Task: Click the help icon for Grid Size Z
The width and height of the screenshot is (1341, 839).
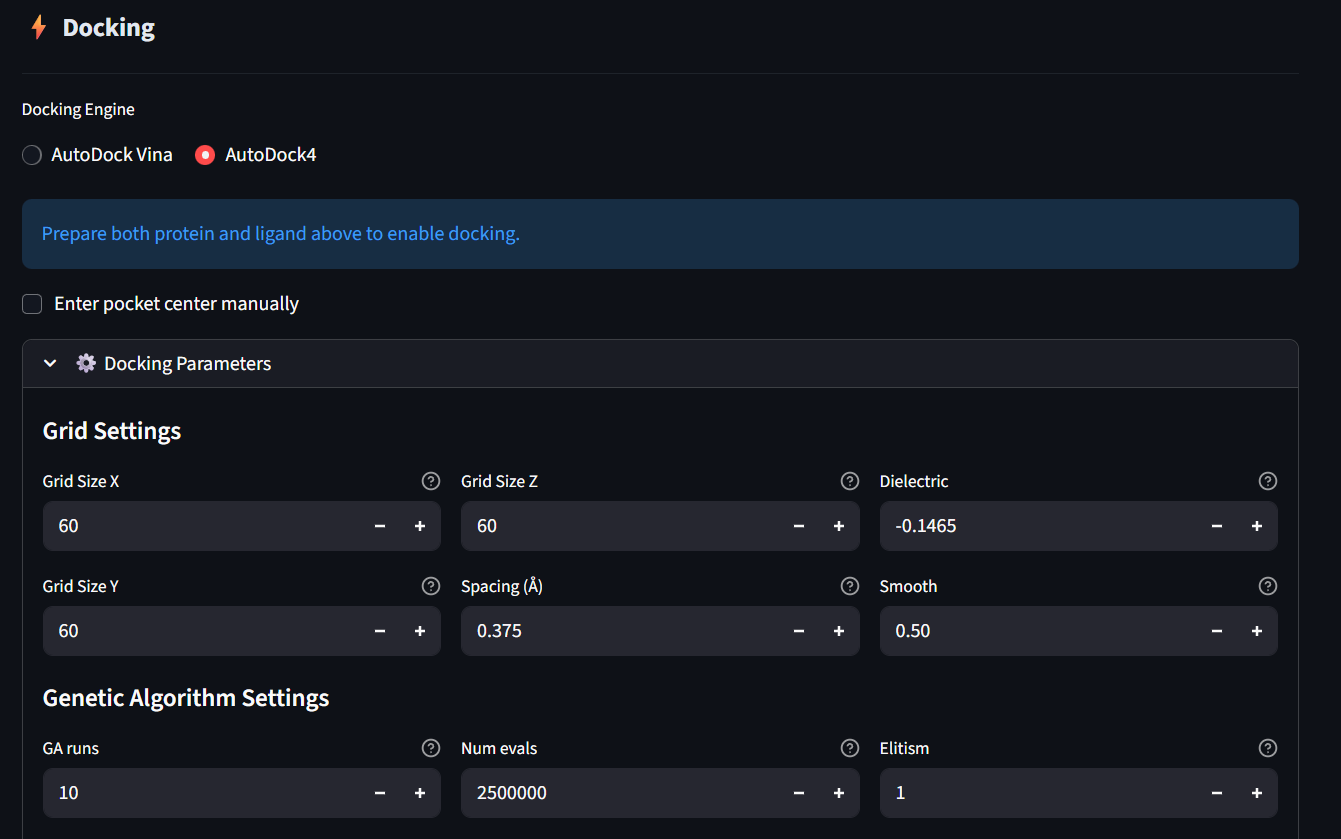Action: (x=850, y=481)
